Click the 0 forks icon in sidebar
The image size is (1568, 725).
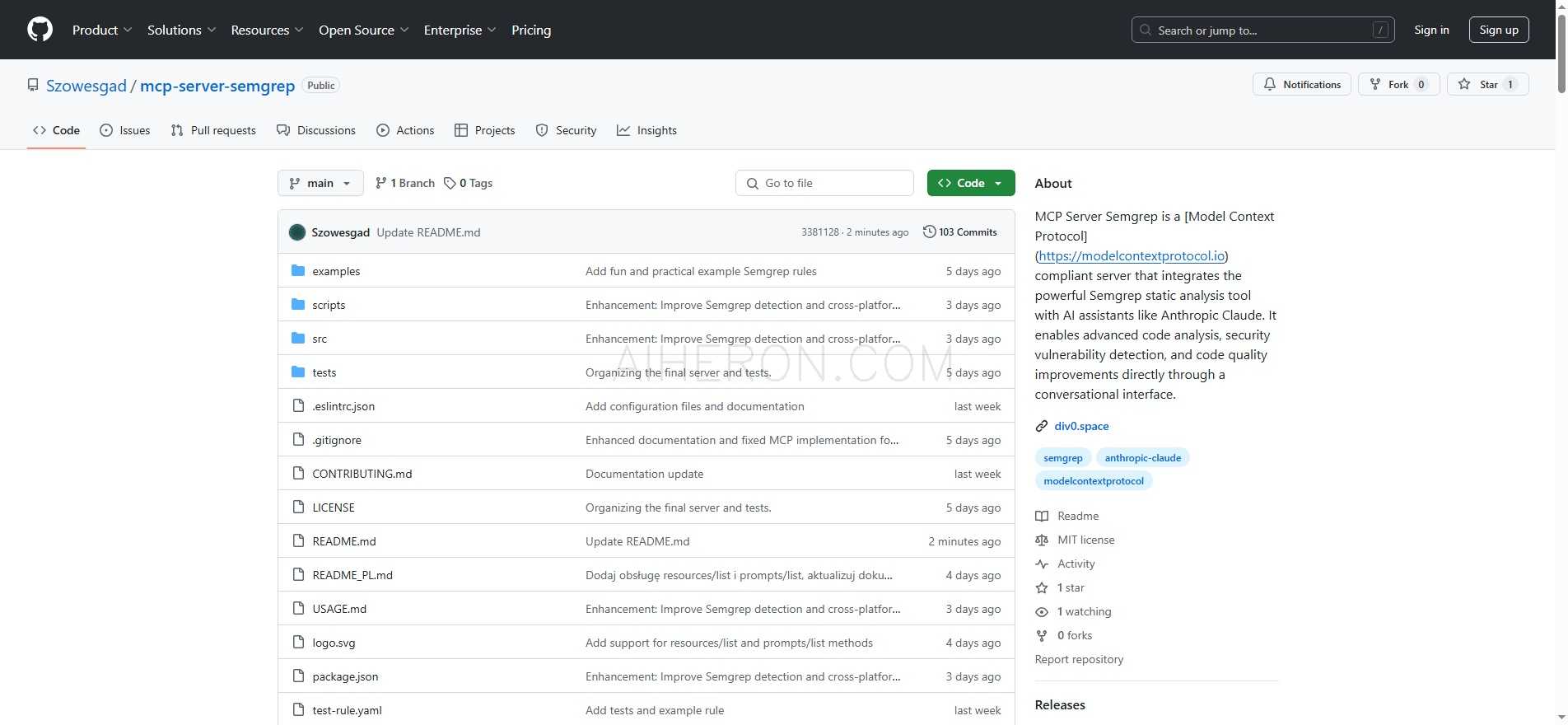pyautogui.click(x=1042, y=635)
